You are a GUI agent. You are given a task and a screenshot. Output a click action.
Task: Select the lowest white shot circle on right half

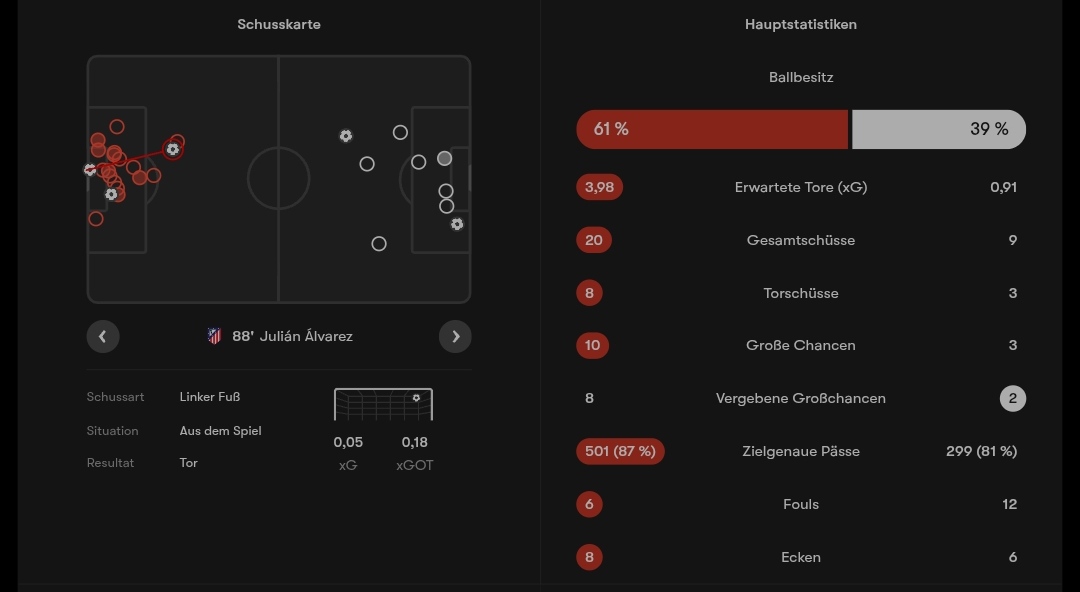point(379,243)
